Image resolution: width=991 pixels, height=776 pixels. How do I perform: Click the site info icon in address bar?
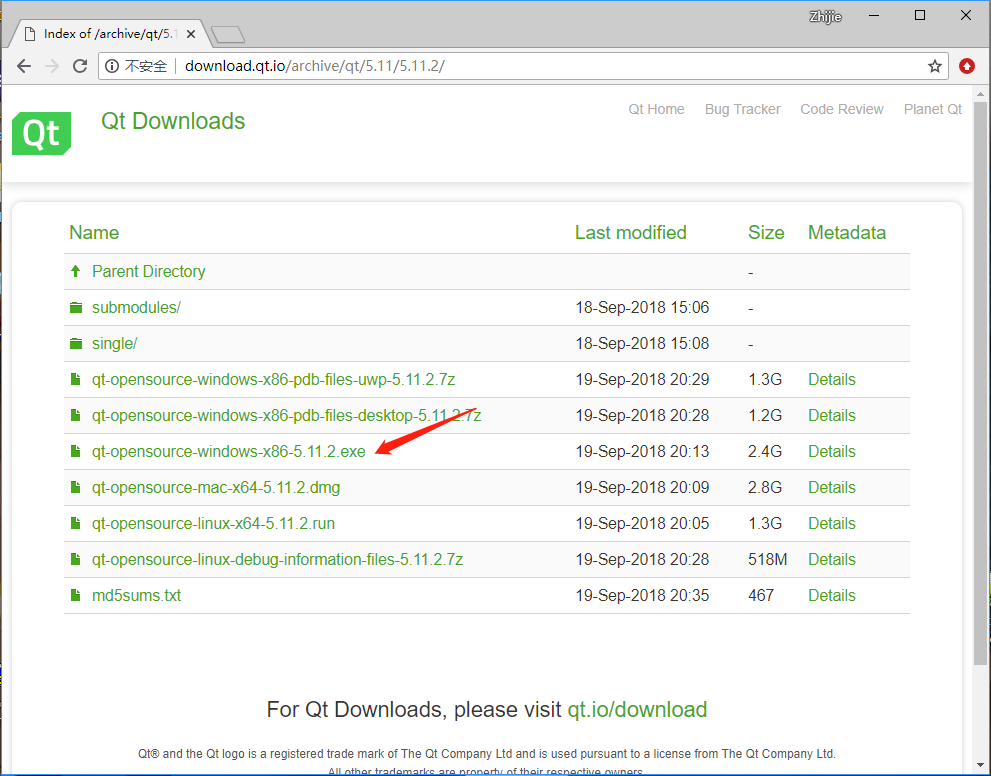[x=111, y=66]
